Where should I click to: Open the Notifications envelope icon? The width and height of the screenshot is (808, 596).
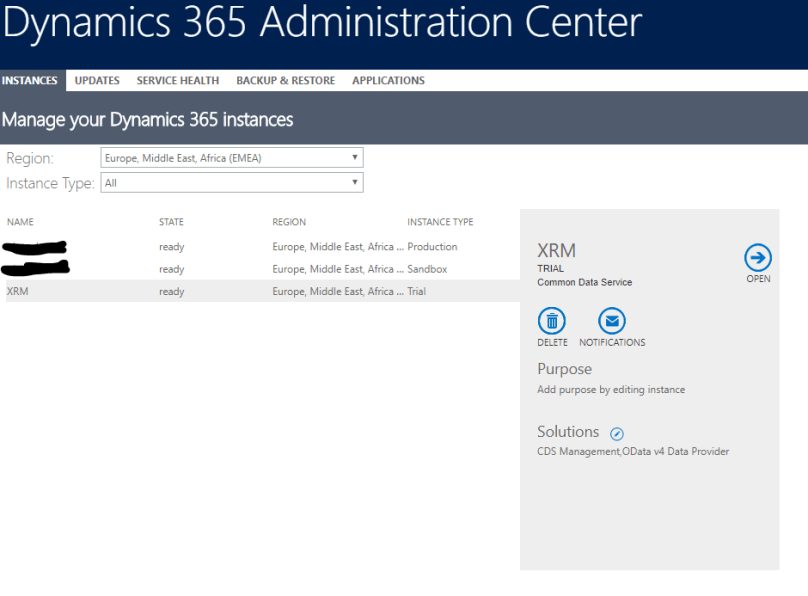click(612, 321)
